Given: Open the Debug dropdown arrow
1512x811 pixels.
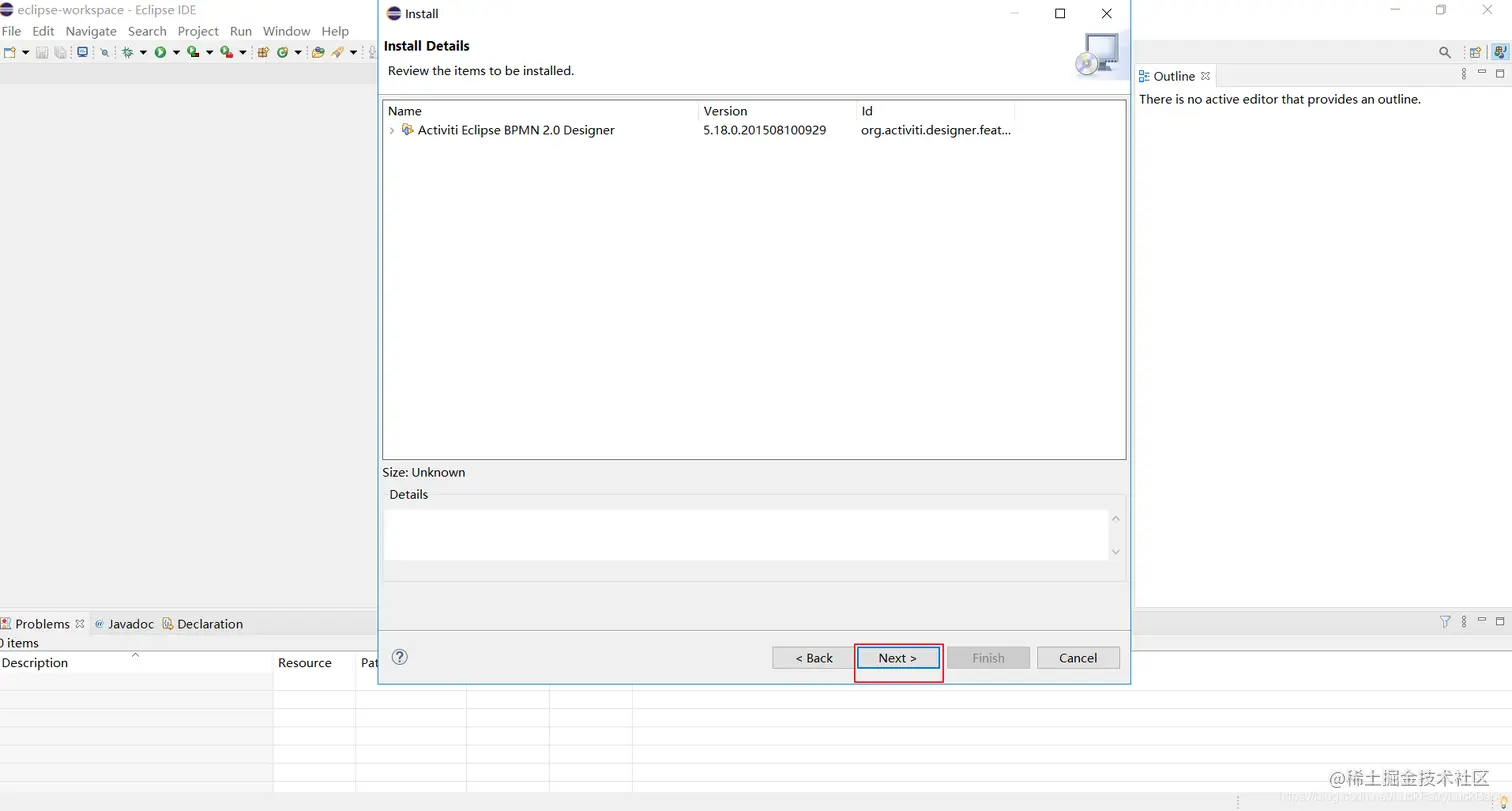Looking at the screenshot, I should tap(143, 52).
